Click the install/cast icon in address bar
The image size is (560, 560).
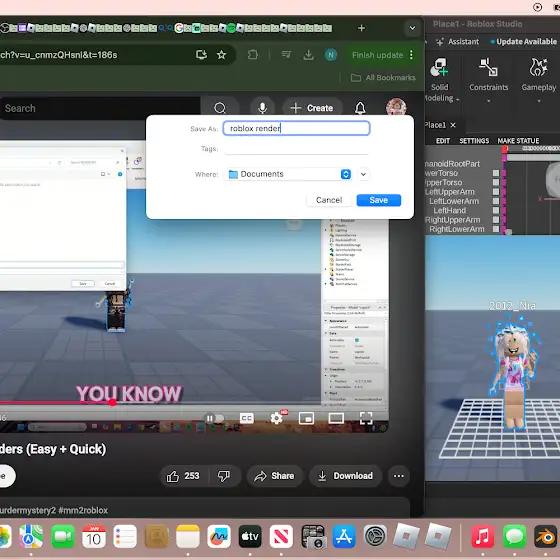click(x=201, y=55)
